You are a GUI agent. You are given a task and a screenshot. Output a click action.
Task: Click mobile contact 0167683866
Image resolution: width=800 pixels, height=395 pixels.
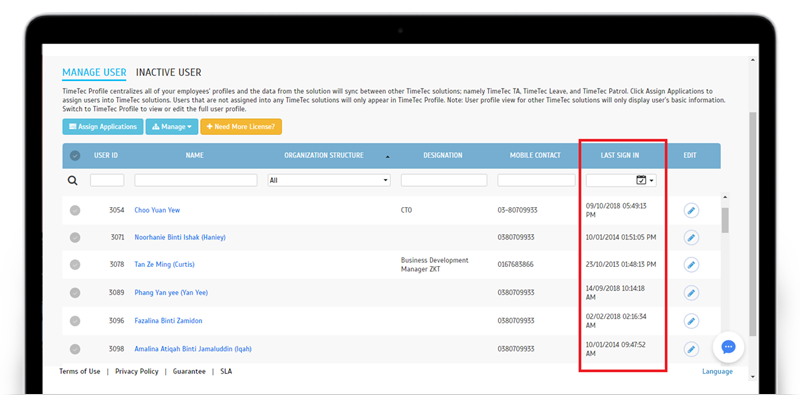tap(516, 265)
